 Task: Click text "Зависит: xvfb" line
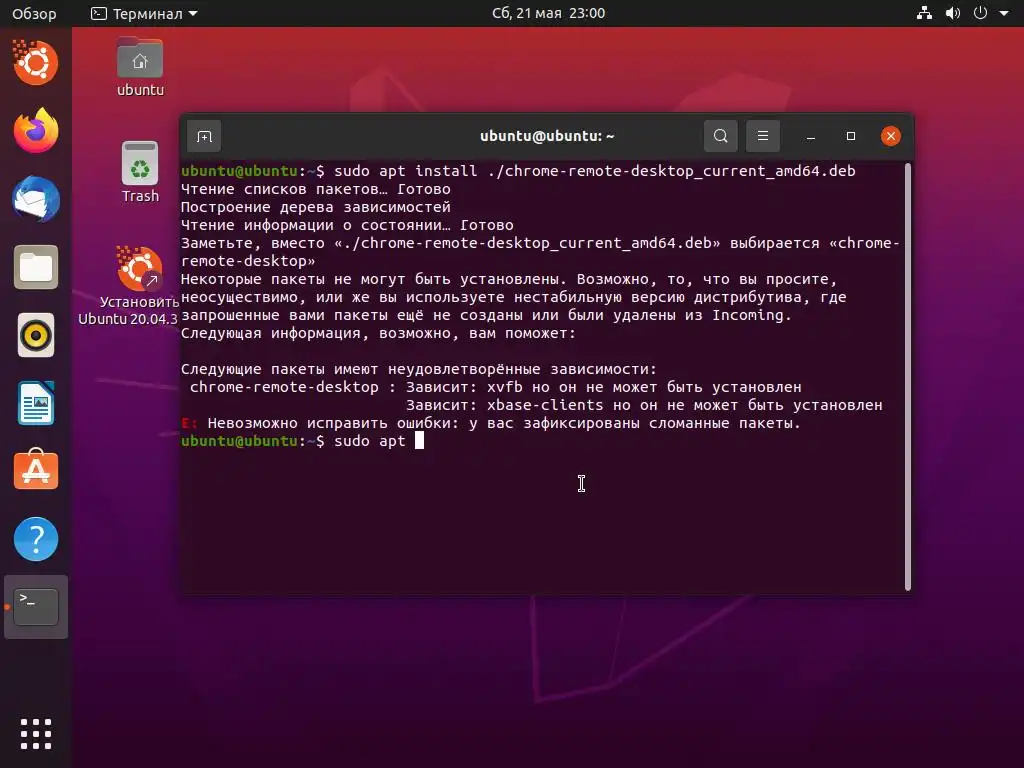pos(603,387)
